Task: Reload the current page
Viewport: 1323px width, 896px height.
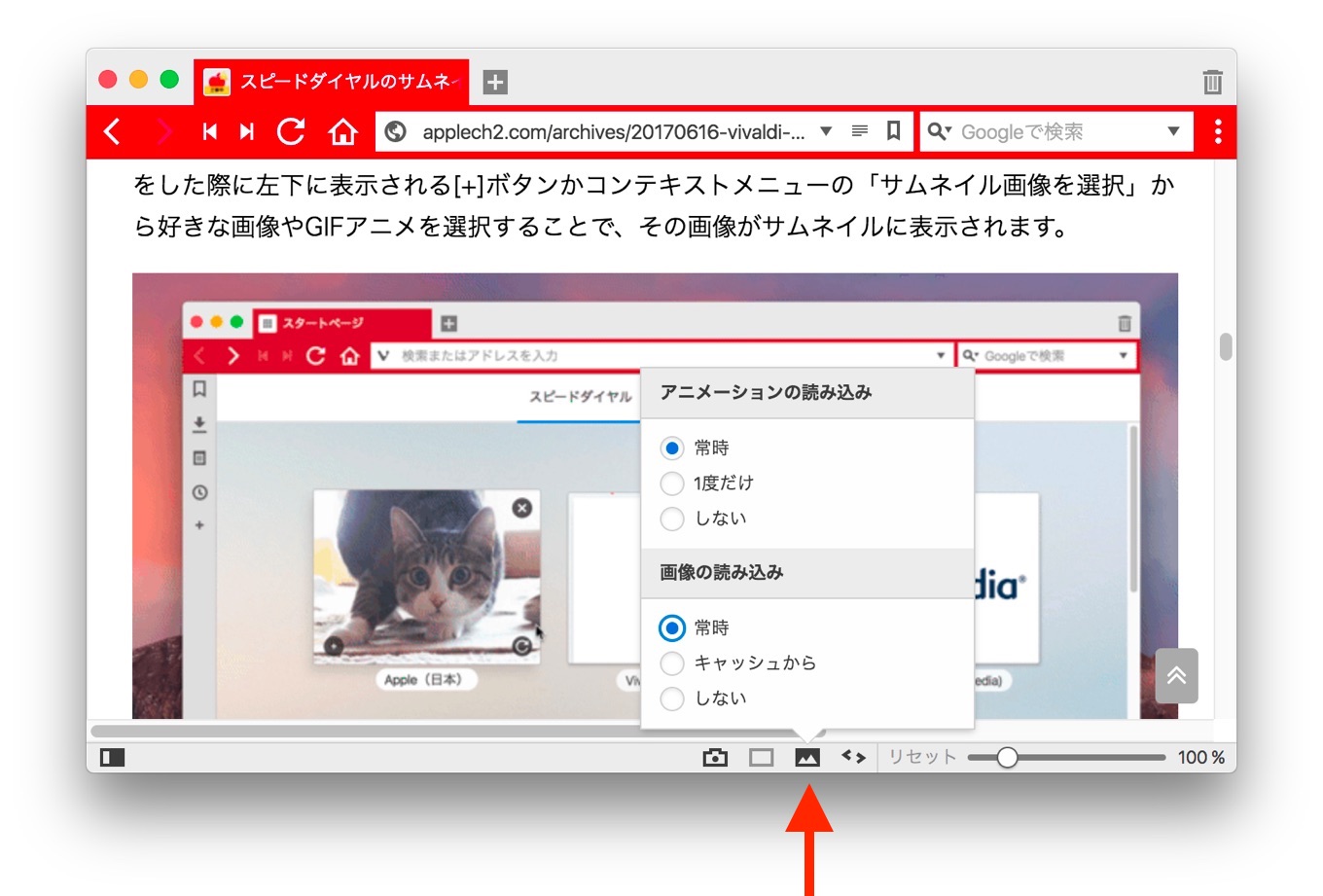Action: [x=292, y=131]
